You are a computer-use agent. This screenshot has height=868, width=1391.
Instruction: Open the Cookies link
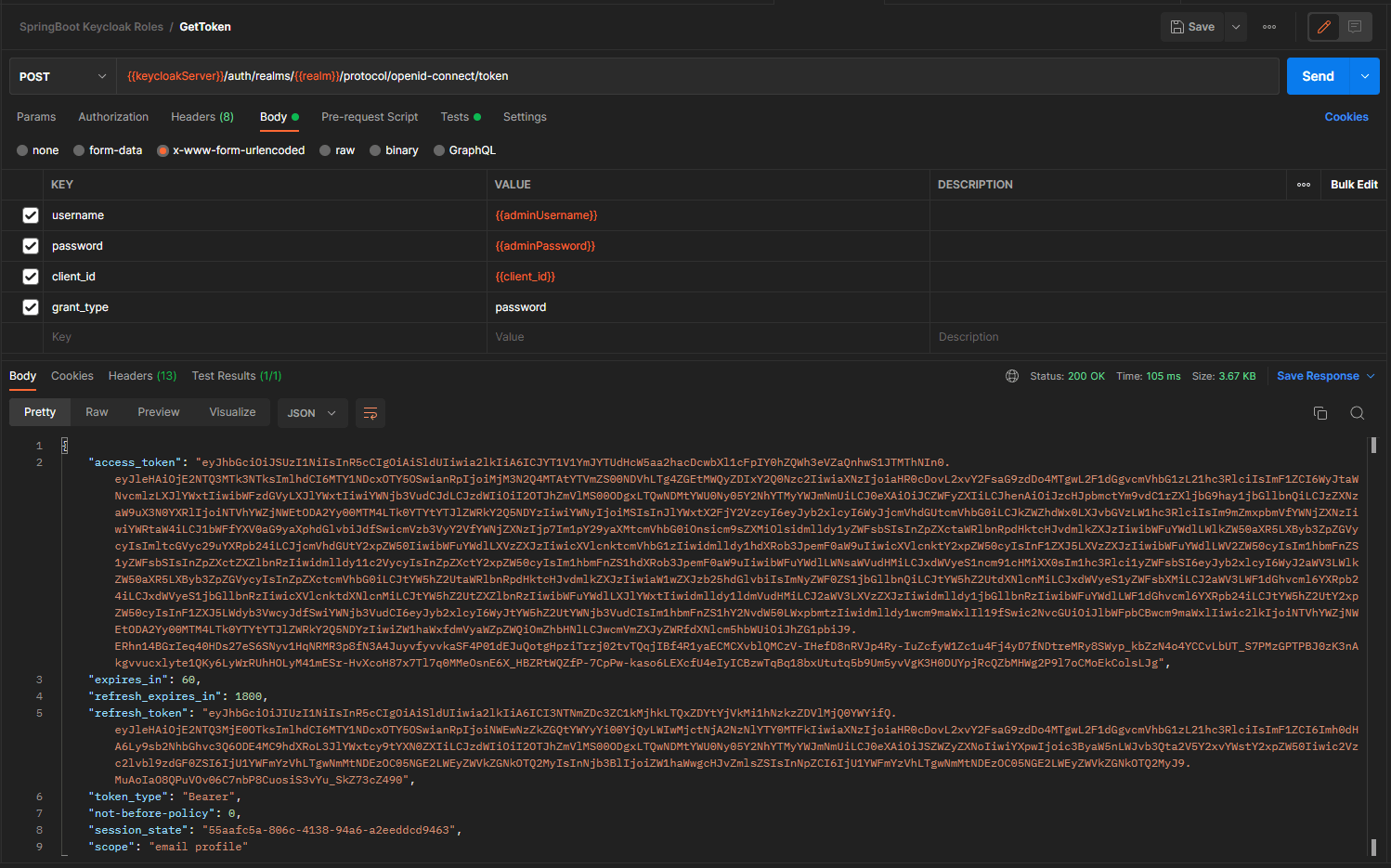coord(1346,117)
